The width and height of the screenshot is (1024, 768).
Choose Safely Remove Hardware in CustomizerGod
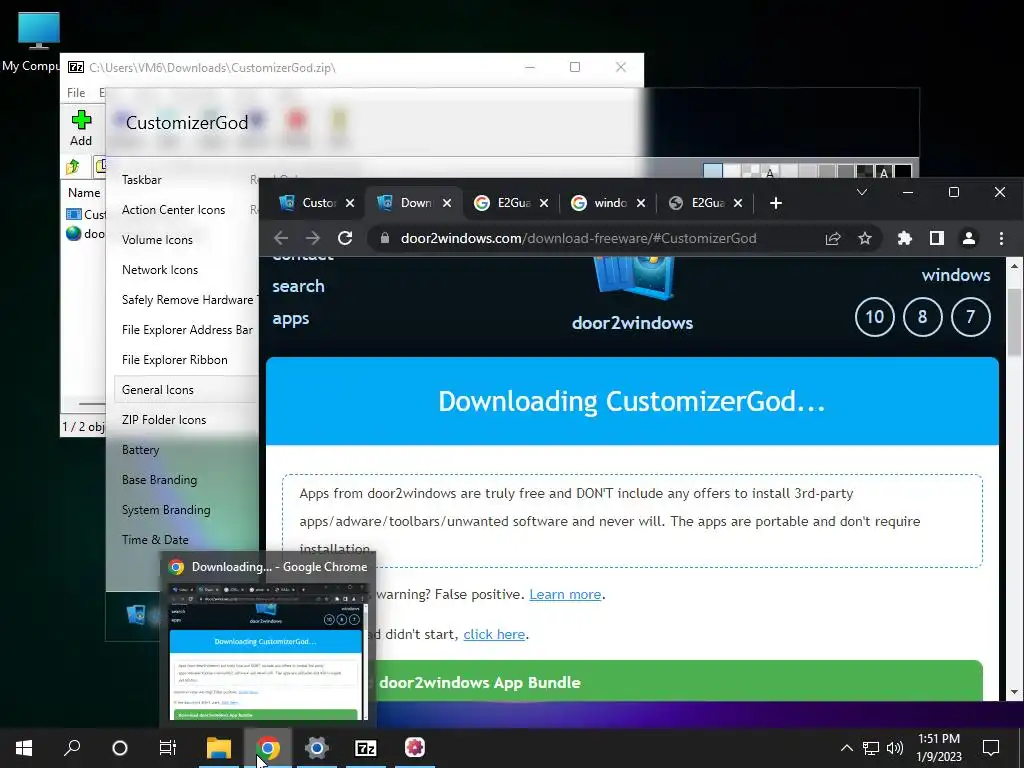pyautogui.click(x=187, y=300)
